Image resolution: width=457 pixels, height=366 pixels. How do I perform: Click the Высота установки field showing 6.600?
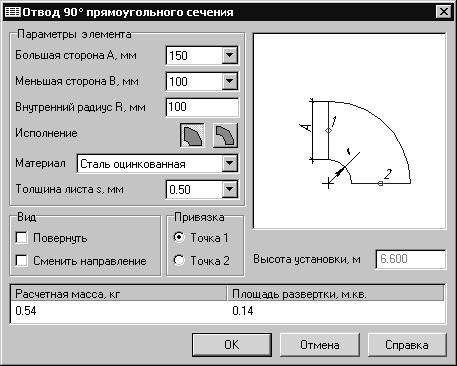pyautogui.click(x=411, y=259)
